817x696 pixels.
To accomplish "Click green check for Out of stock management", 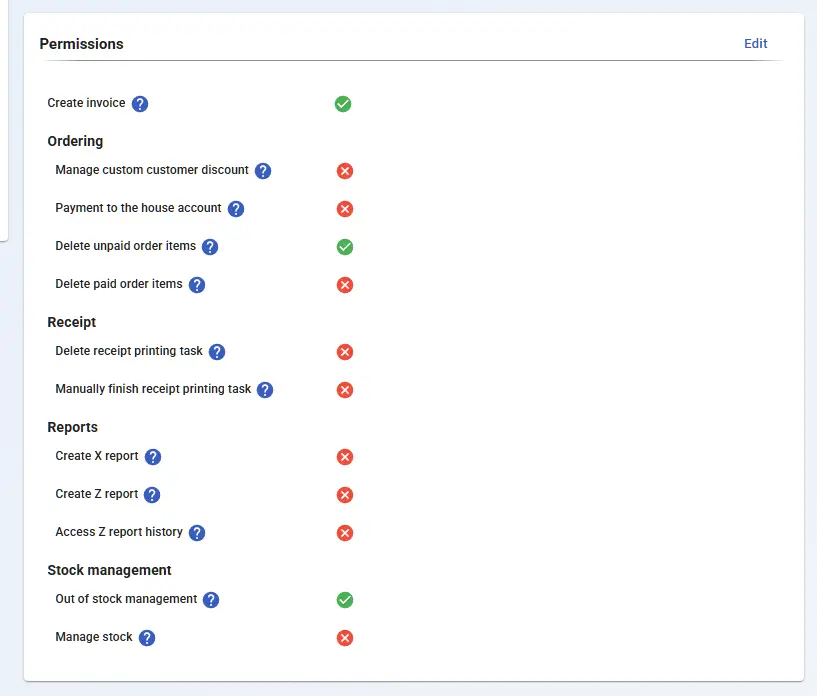I will click(345, 600).
